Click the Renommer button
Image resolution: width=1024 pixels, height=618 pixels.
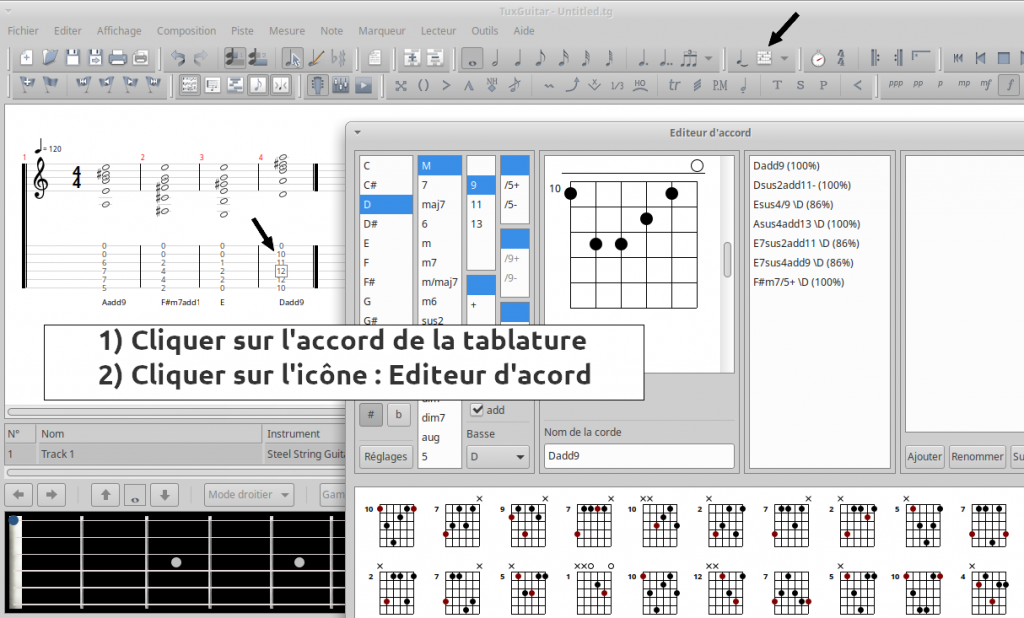[976, 457]
